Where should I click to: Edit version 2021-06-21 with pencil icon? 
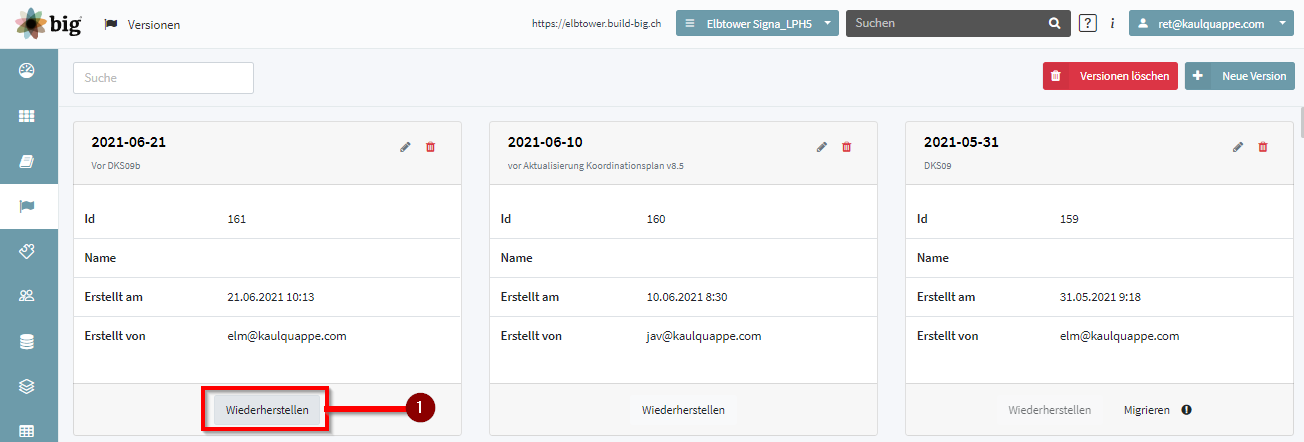[x=405, y=147]
